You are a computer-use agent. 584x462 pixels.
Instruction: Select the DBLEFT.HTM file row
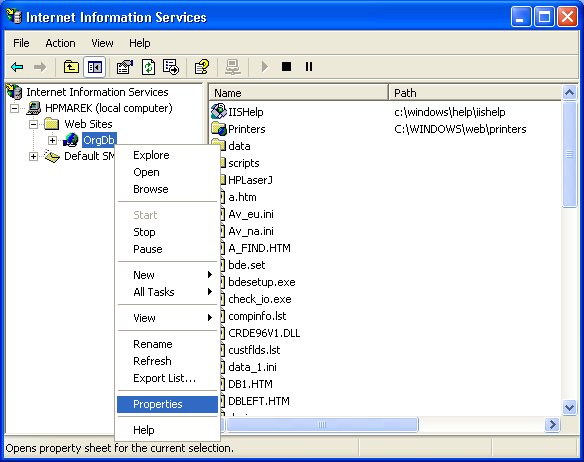(x=259, y=401)
